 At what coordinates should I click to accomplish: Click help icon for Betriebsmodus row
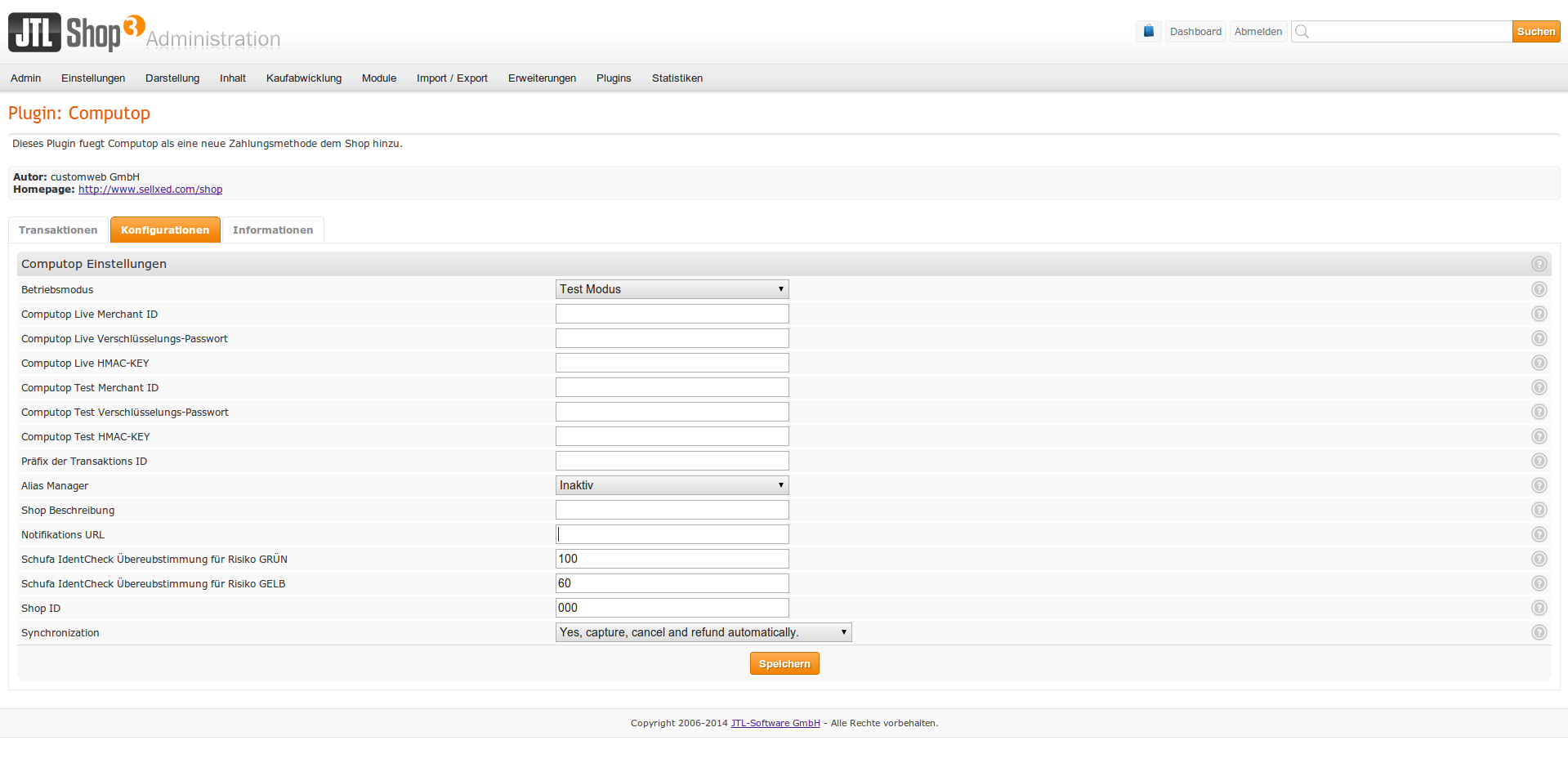click(x=1539, y=289)
